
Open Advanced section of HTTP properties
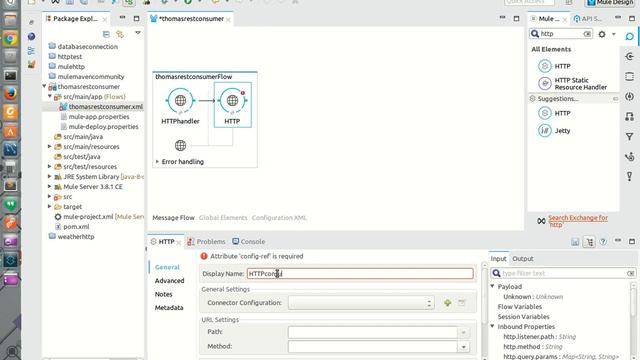169,281
